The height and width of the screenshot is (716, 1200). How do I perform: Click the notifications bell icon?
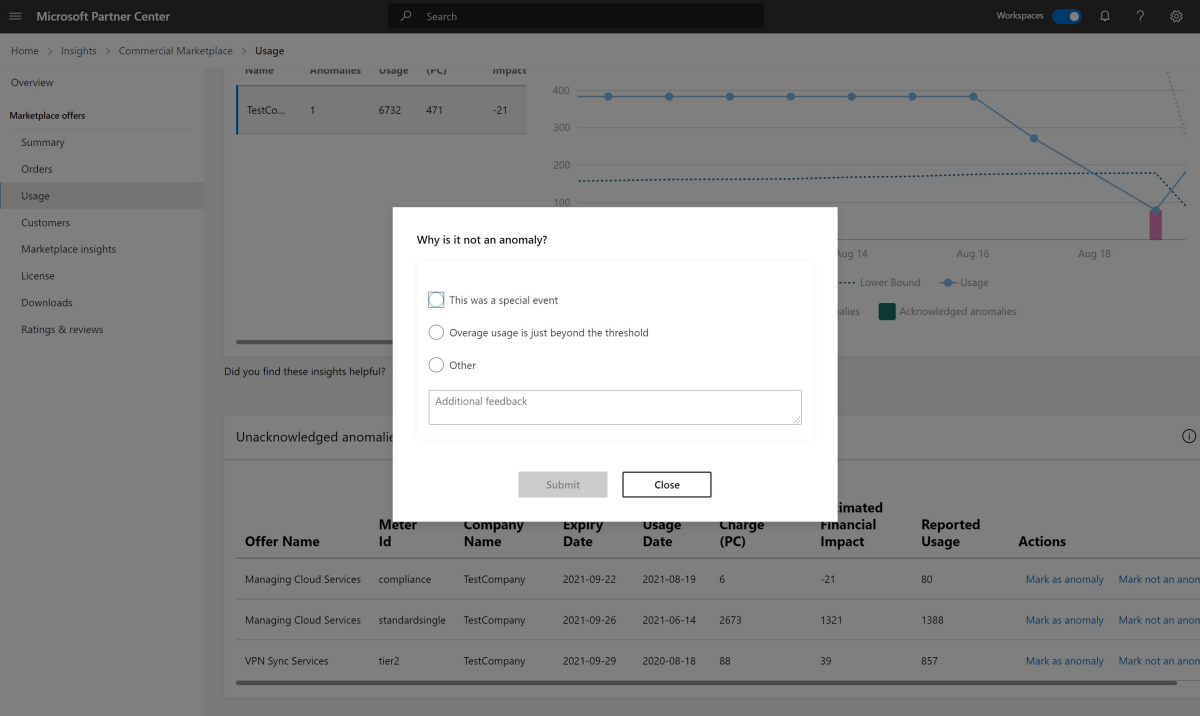[x=1104, y=16]
